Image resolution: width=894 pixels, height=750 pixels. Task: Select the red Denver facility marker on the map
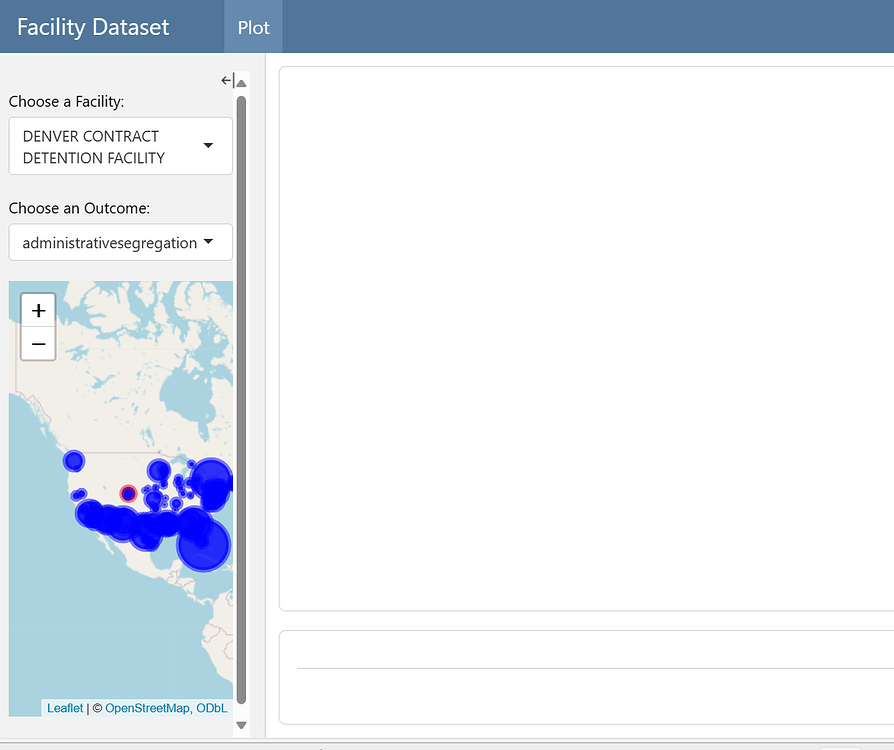click(128, 493)
